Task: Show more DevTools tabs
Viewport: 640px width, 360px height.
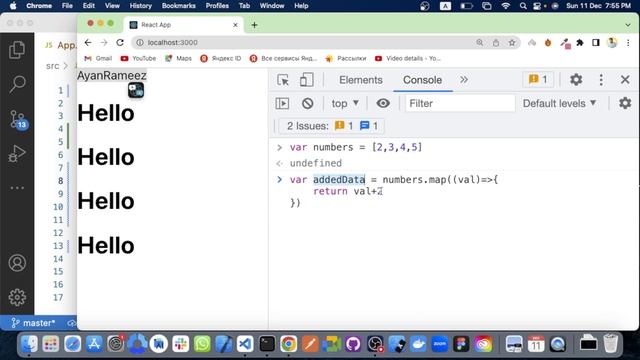Action: [464, 80]
